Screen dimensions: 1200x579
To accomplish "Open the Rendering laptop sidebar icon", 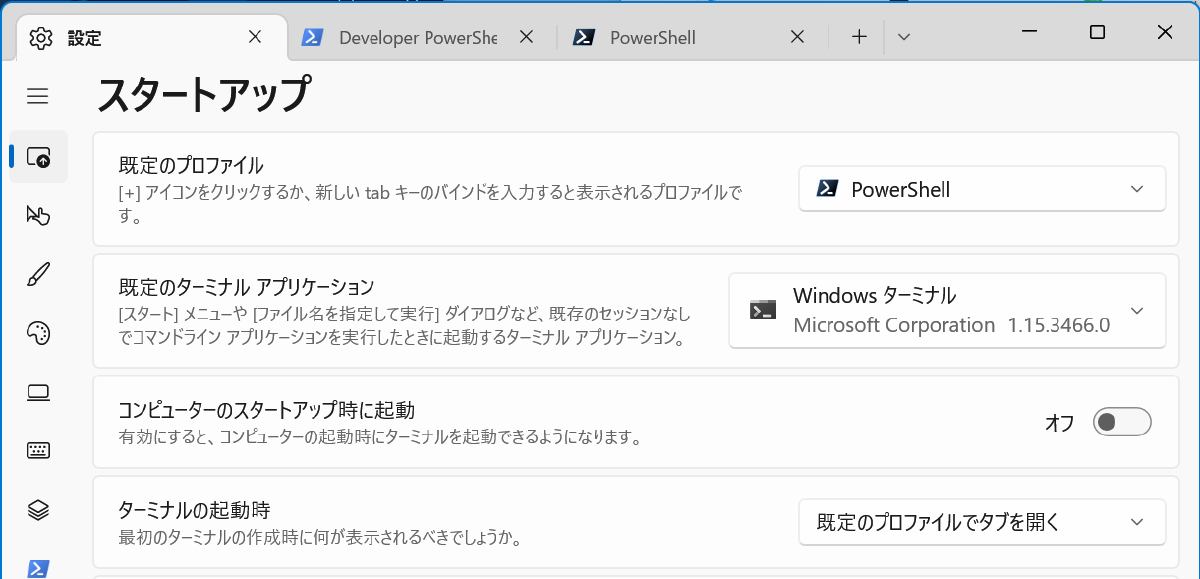I will (x=38, y=392).
